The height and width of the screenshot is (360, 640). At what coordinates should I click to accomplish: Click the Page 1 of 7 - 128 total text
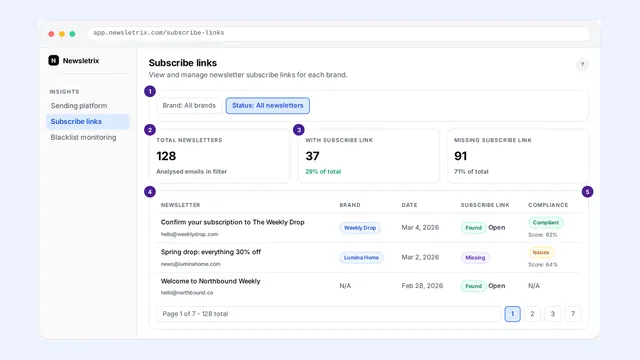[195, 314]
